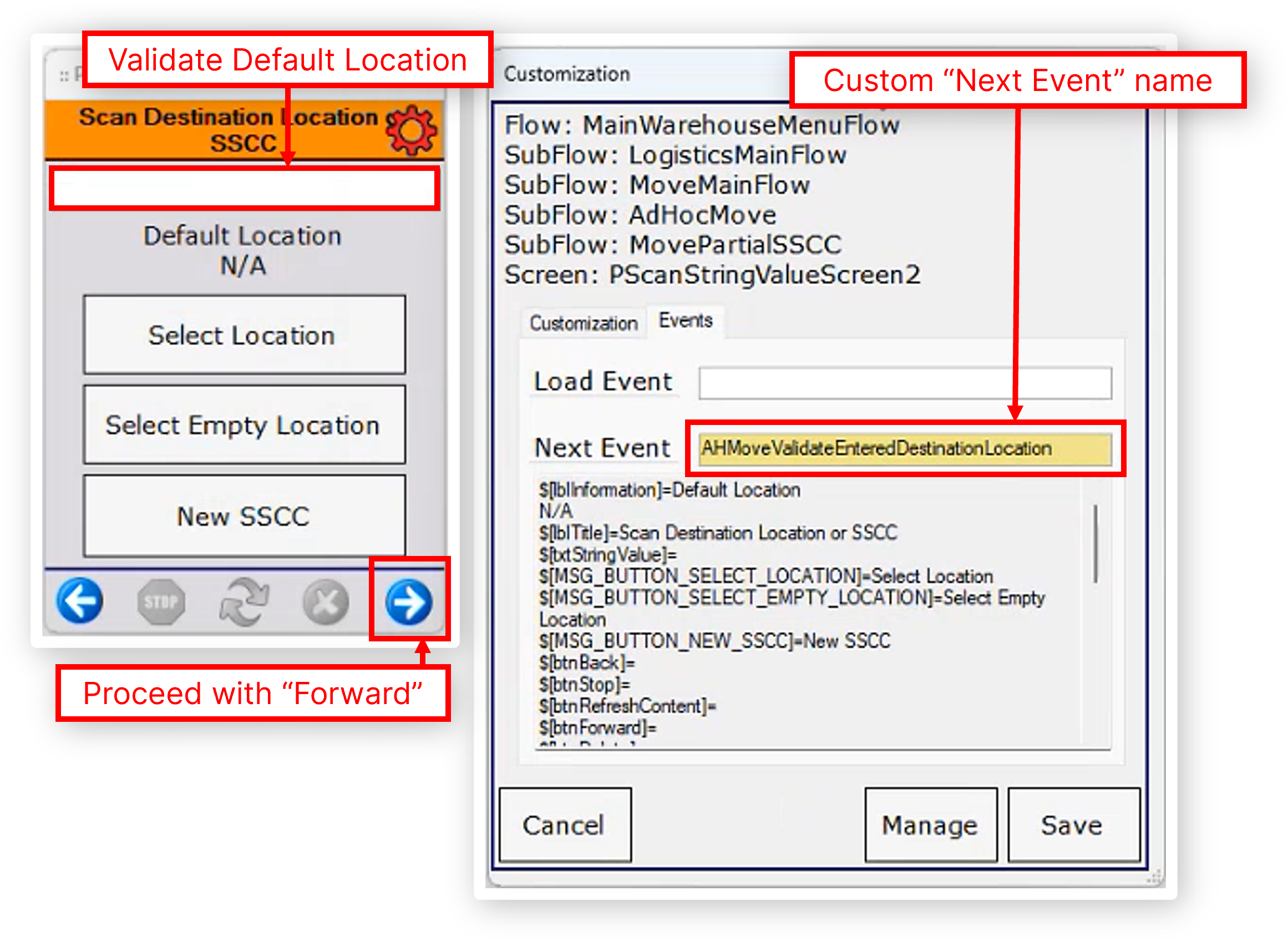Click the events list vertical scrollbar
Viewport: 1288px width, 941px height.
point(1095,544)
